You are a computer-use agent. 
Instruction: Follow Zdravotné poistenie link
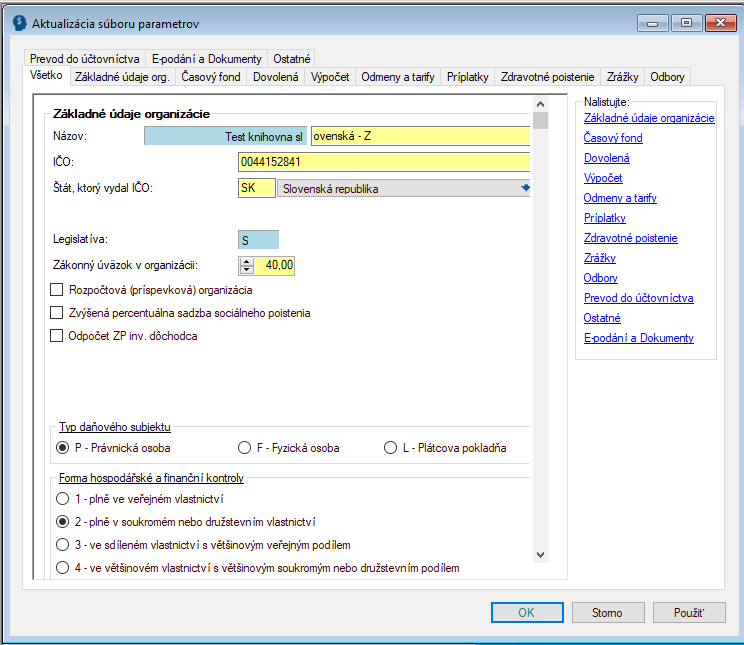[x=631, y=238]
